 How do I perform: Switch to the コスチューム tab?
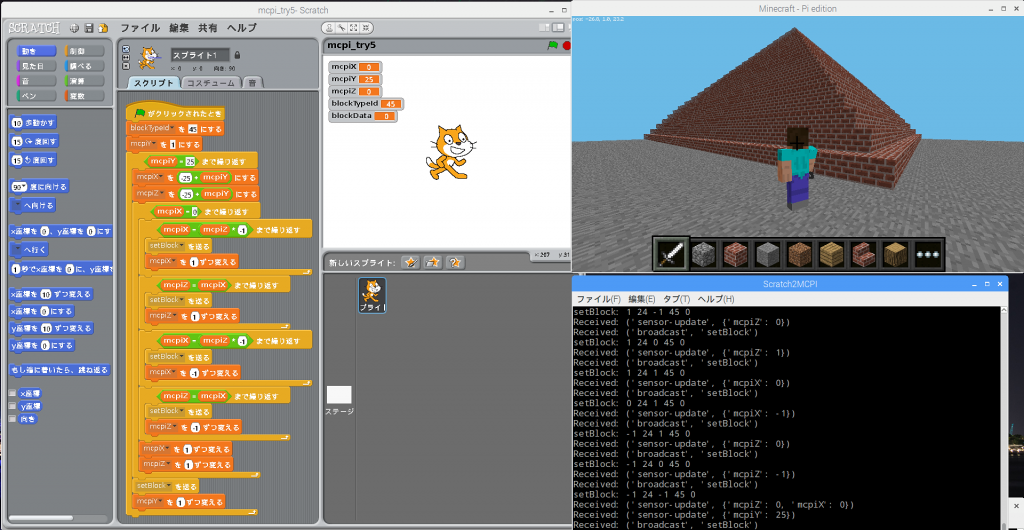tap(212, 83)
